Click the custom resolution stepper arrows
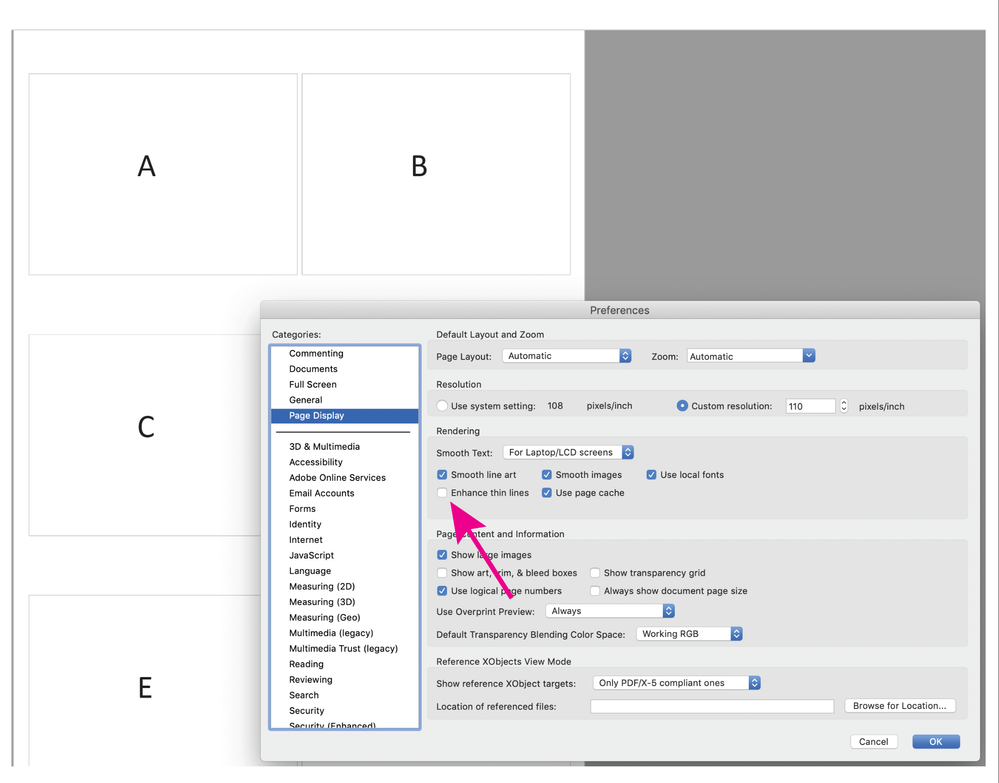Viewport: 999px width, 783px height. coord(844,406)
